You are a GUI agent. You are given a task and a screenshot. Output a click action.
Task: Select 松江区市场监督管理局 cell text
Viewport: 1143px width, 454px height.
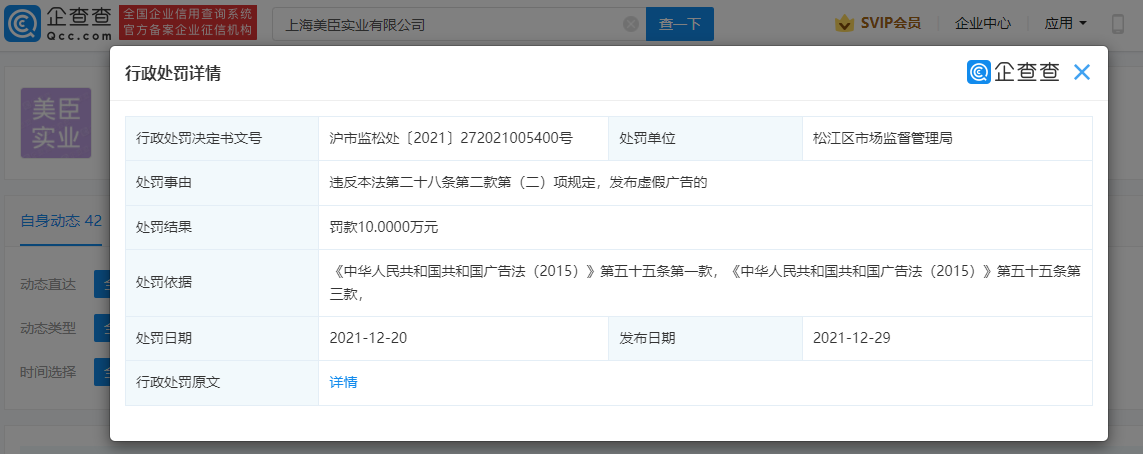click(x=883, y=138)
